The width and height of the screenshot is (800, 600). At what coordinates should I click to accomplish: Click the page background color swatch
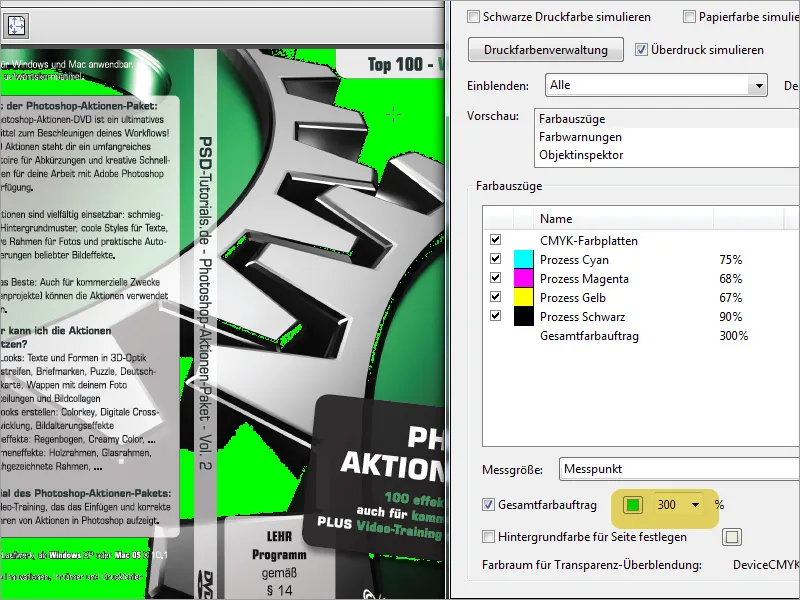pyautogui.click(x=732, y=537)
